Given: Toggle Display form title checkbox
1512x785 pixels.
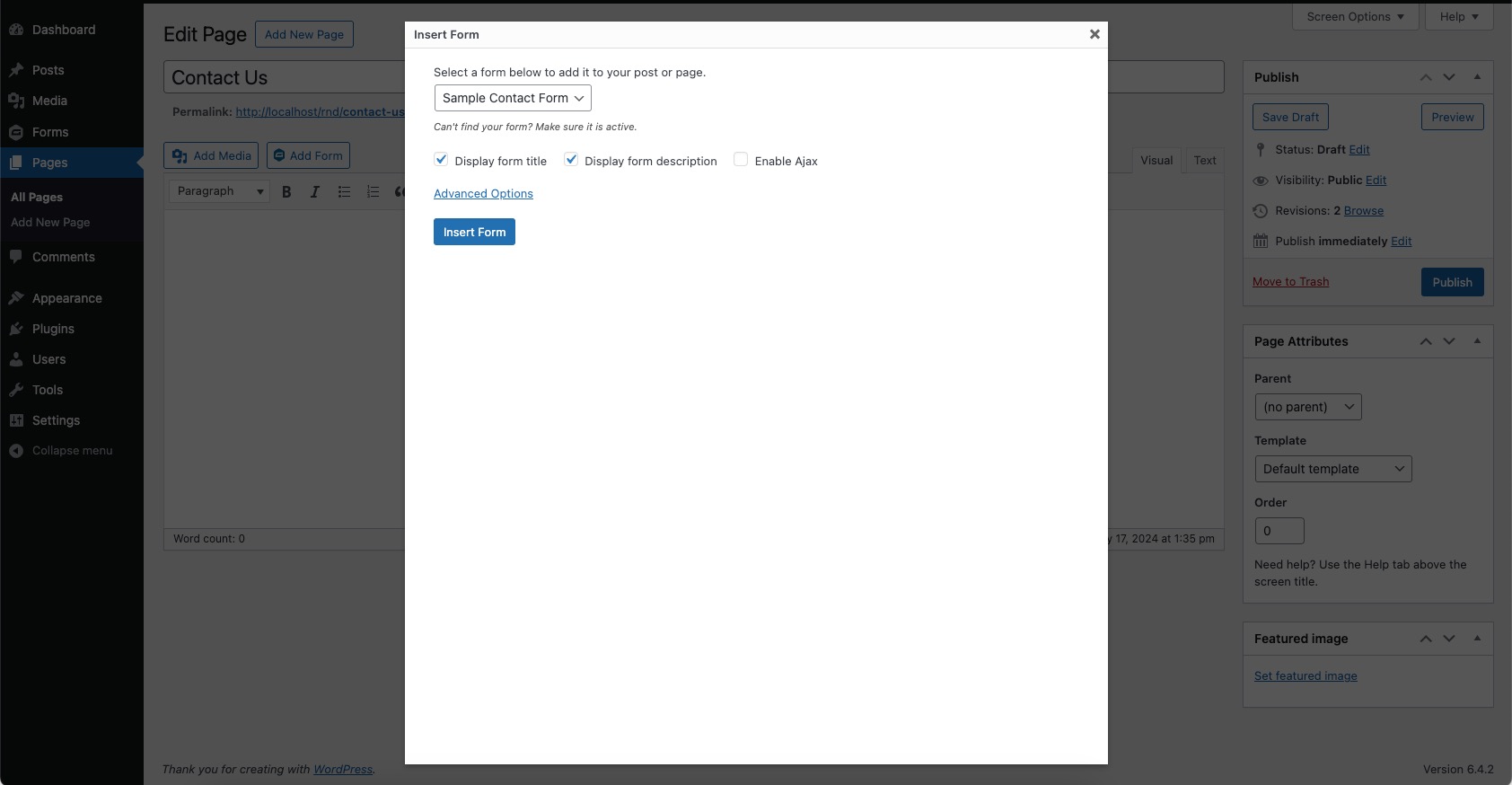Looking at the screenshot, I should pyautogui.click(x=441, y=160).
